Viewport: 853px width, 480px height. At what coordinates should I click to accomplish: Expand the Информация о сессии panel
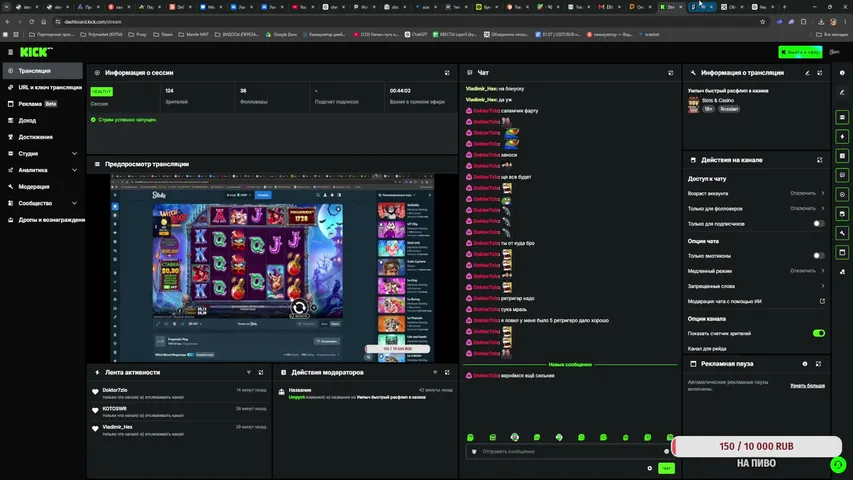(447, 73)
